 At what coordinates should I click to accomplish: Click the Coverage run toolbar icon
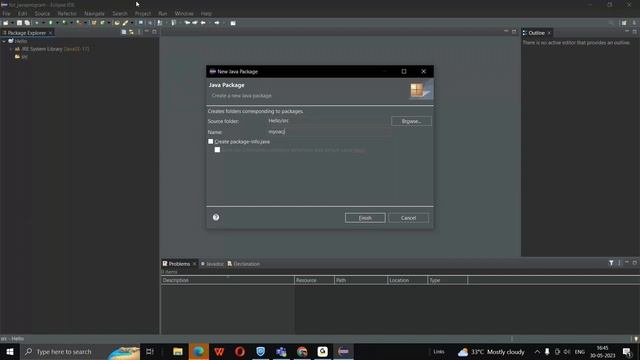point(64,23)
